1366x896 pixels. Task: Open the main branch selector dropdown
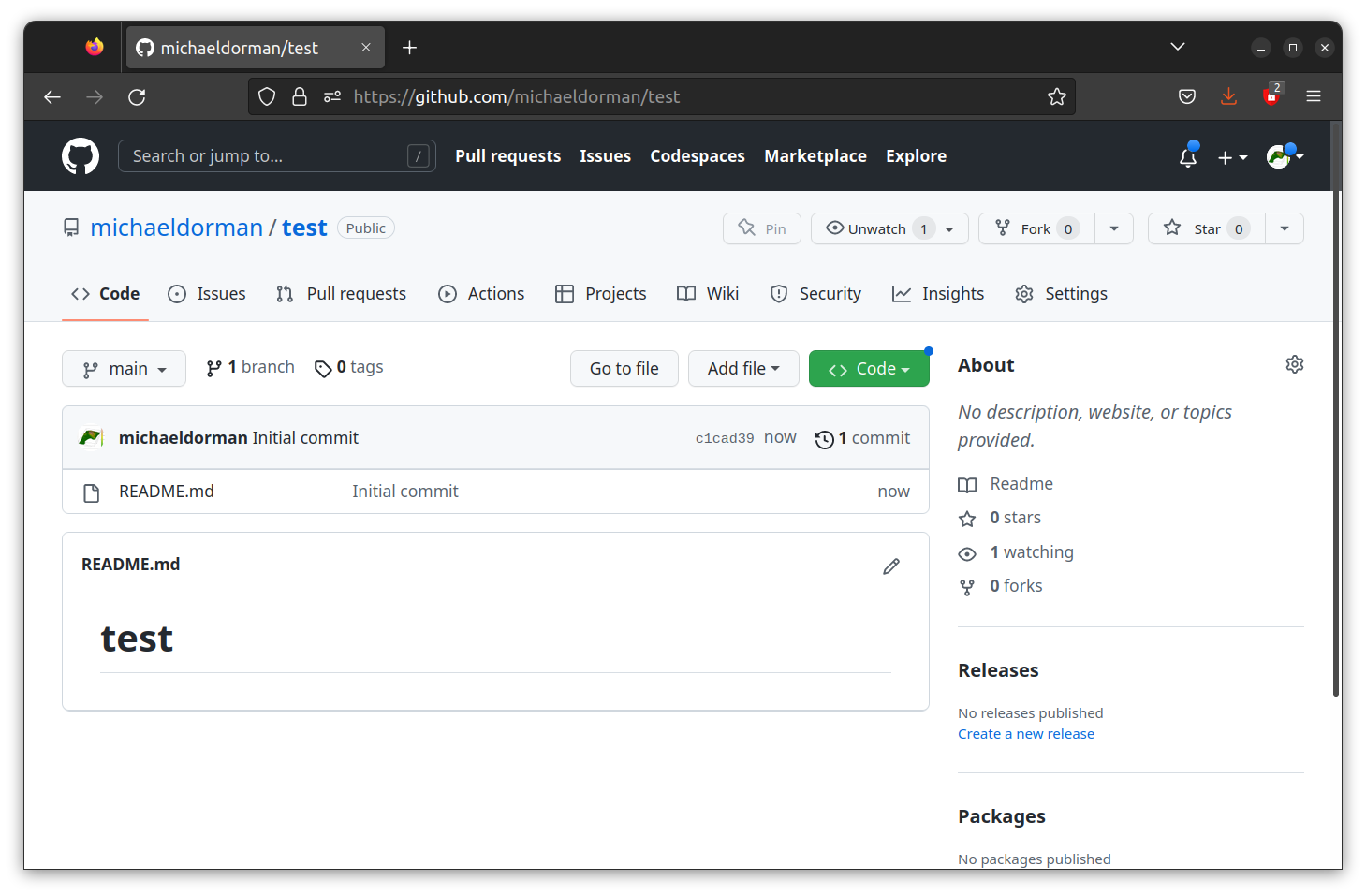click(124, 368)
